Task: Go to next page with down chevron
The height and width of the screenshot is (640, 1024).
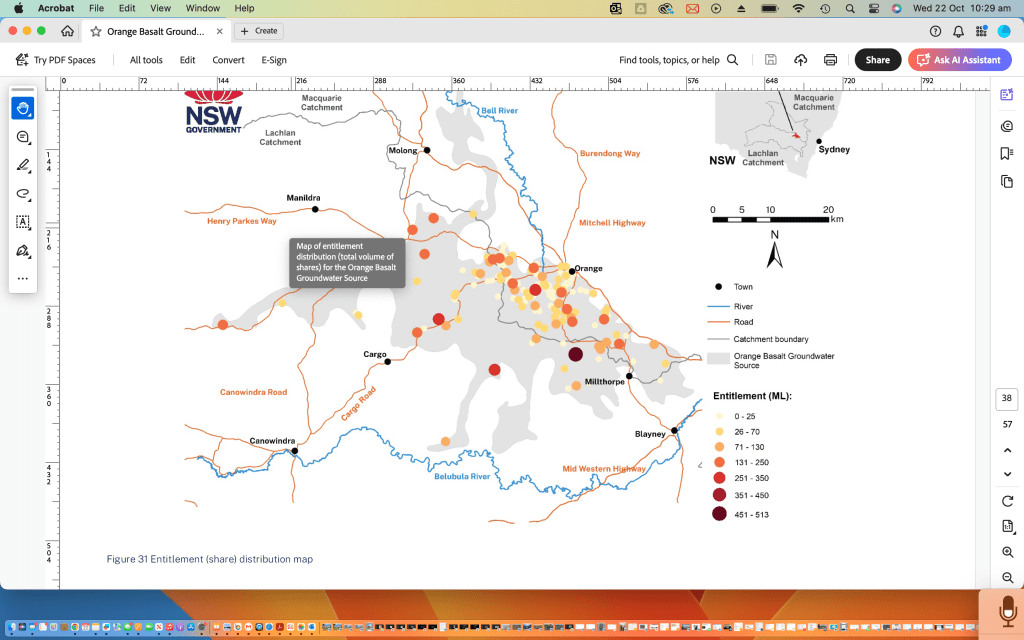Action: pos(1007,474)
